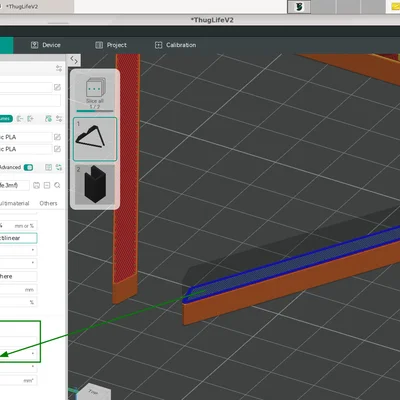Save the process preset with disk icon
Image resolution: width=400 pixels, height=400 pixels.
36,185
